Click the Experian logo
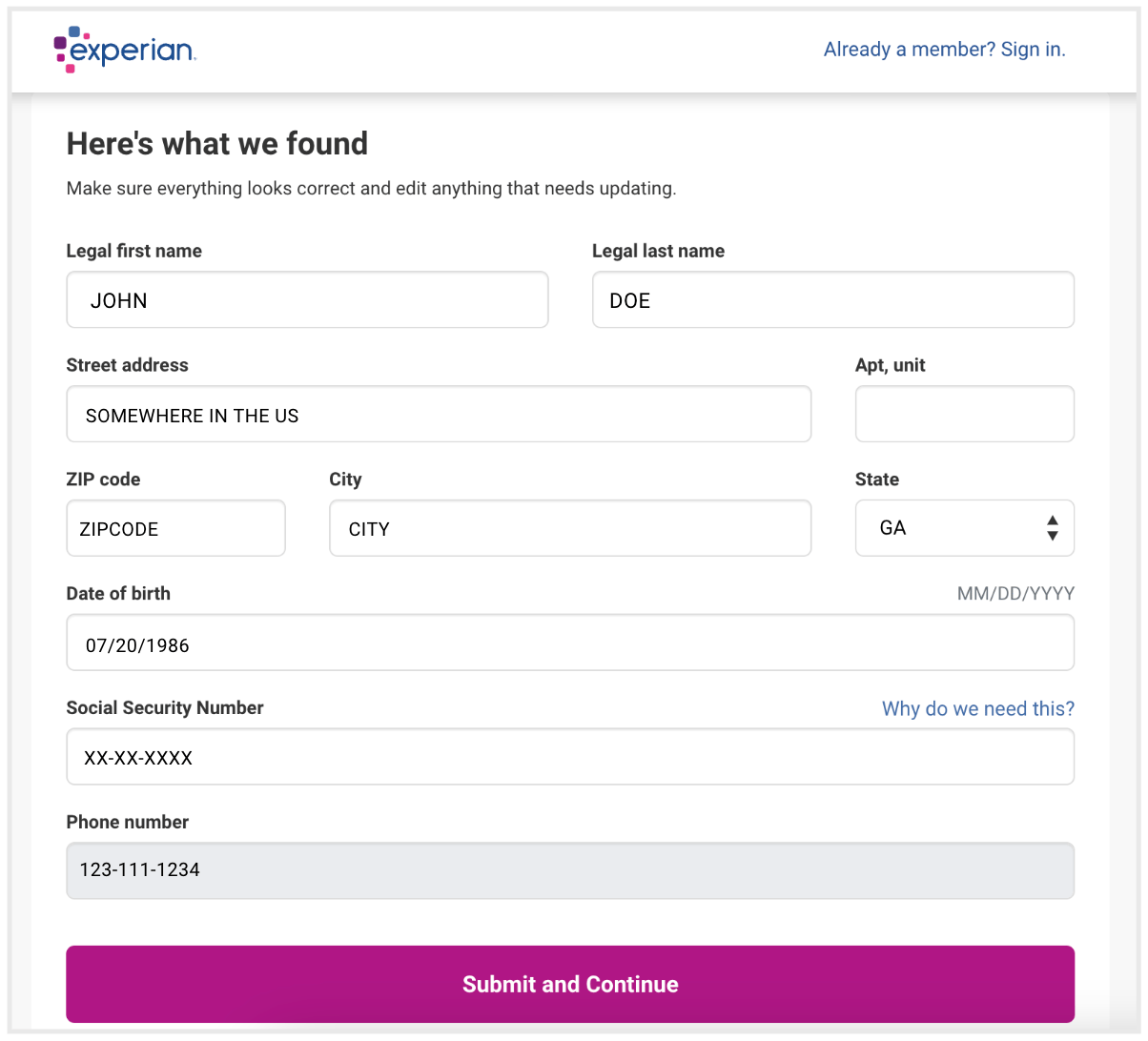This screenshot has height=1041, width=1148. click(125, 50)
